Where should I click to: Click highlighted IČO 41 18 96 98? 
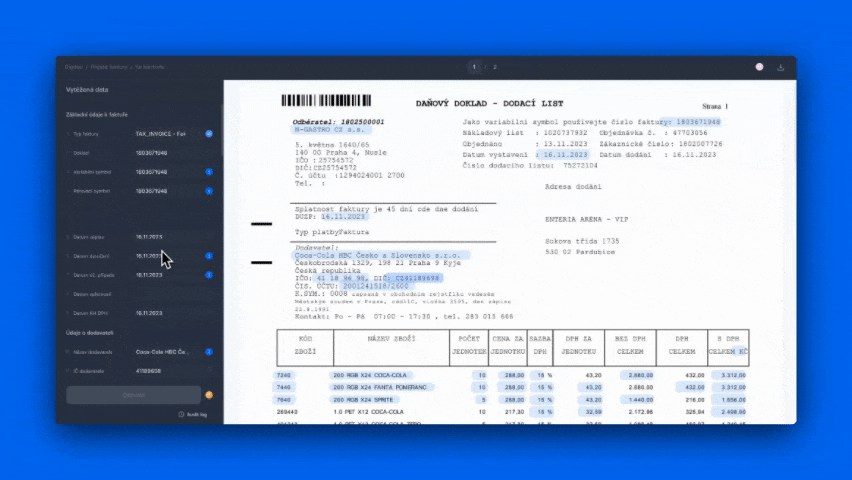[341, 278]
